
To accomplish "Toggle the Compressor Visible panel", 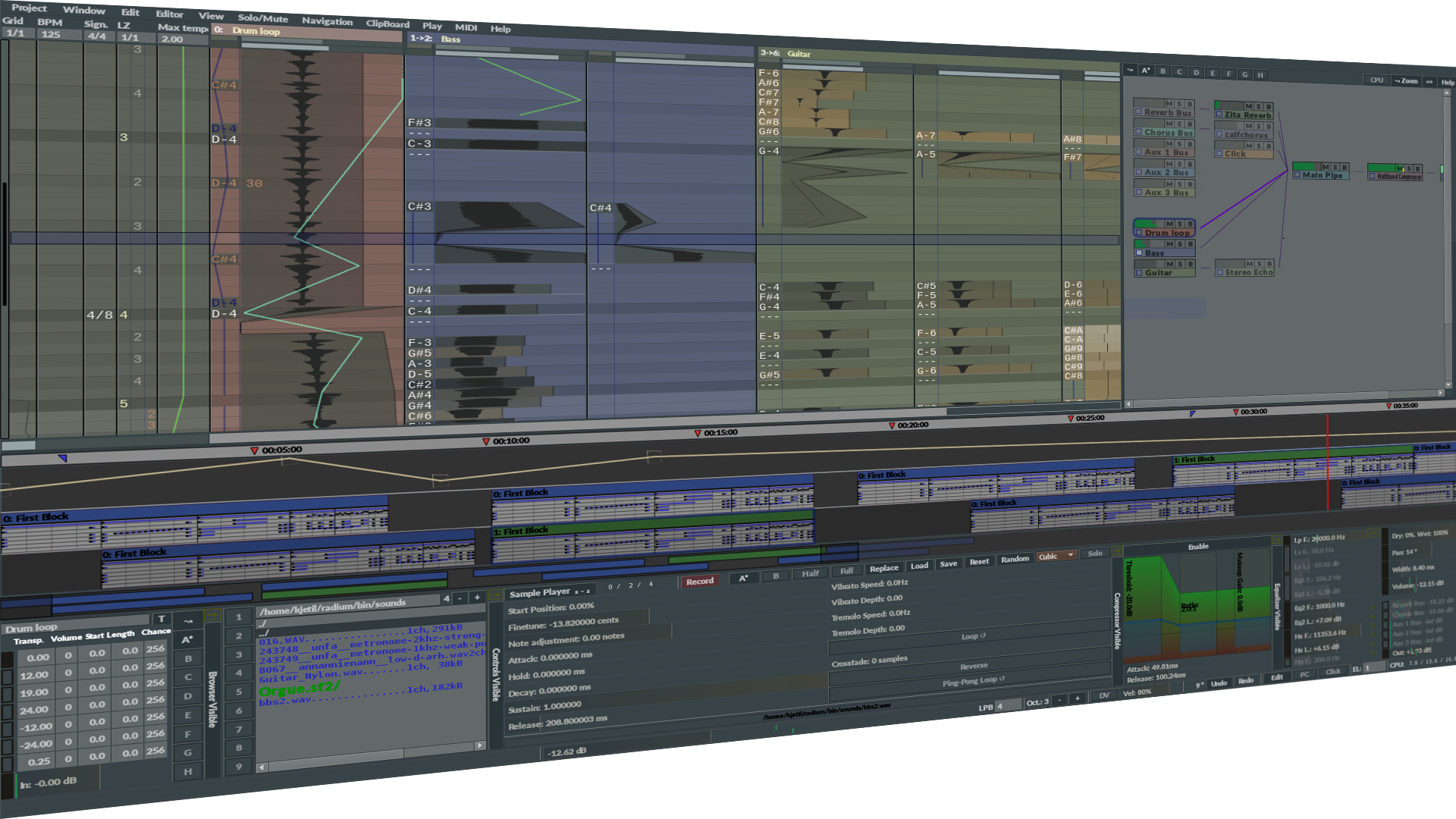I will click(1117, 620).
